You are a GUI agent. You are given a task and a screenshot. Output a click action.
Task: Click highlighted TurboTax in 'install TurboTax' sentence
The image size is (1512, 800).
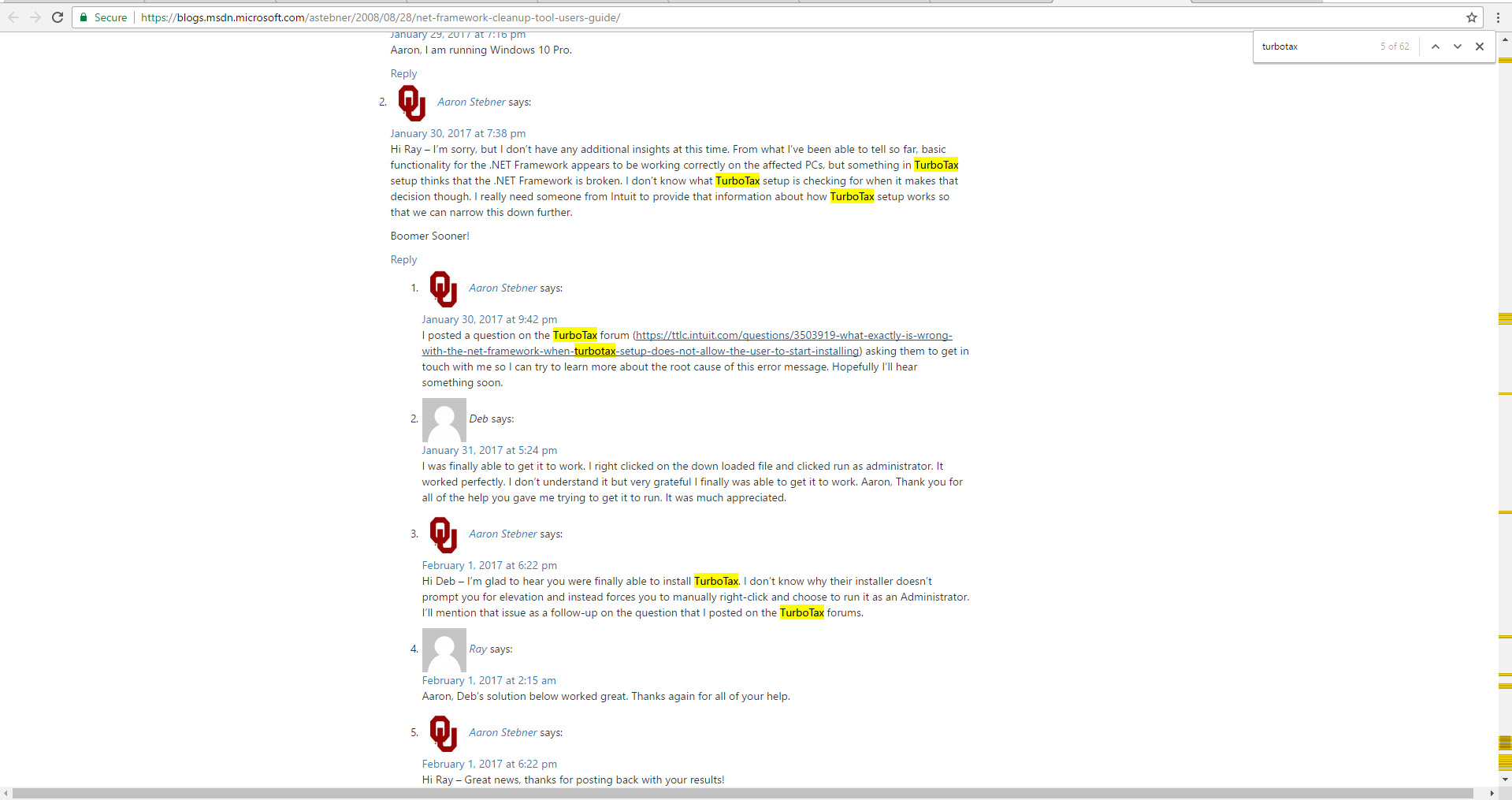[x=716, y=581]
